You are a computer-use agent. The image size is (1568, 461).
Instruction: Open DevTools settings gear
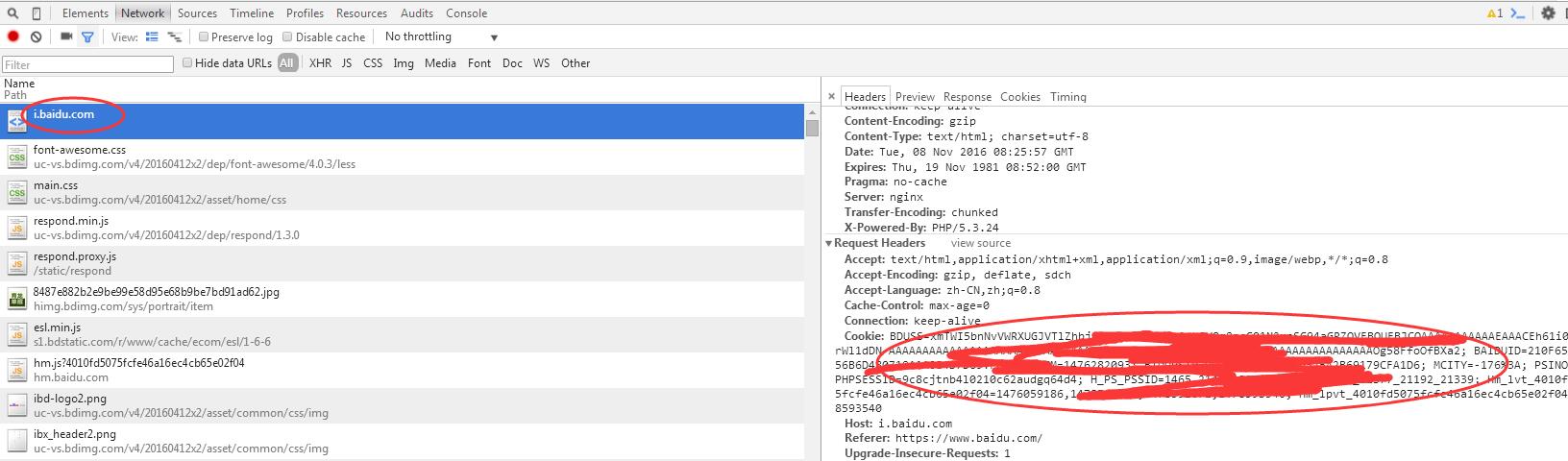(x=1548, y=13)
